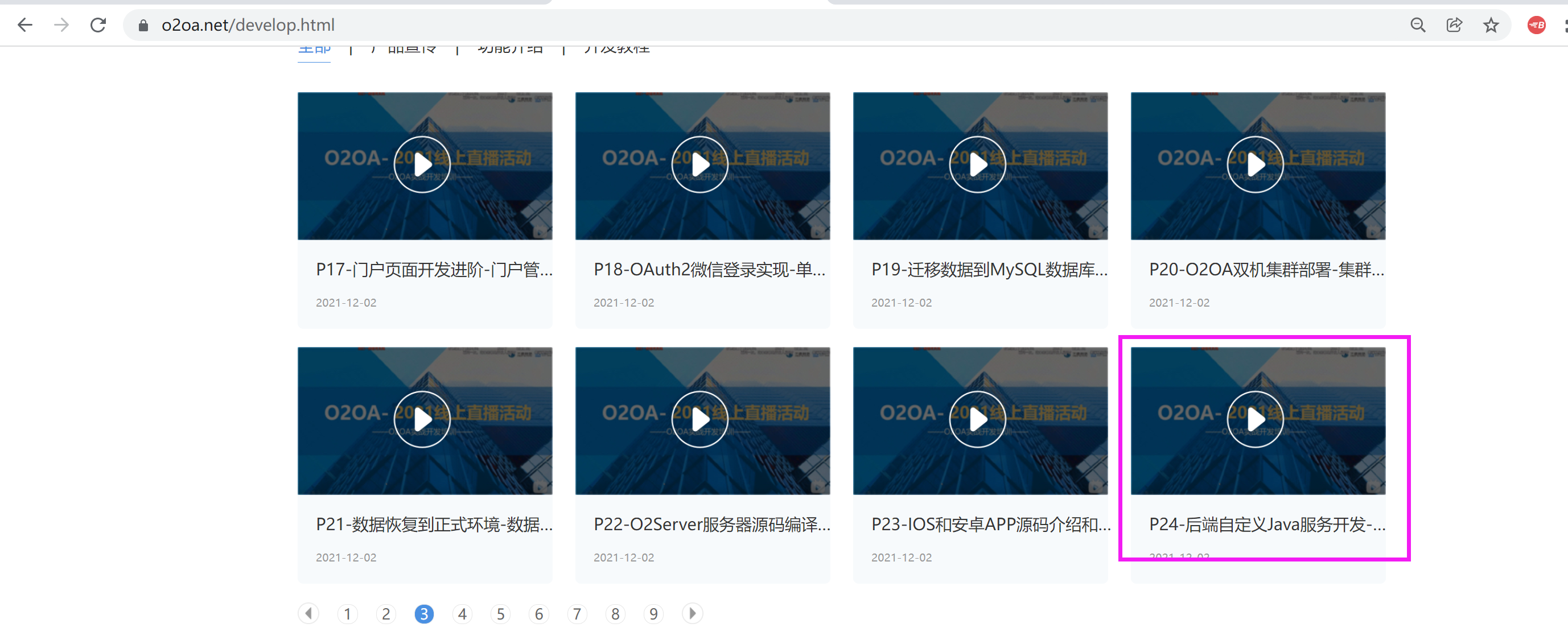Go to next pagination page arrow

(x=692, y=613)
